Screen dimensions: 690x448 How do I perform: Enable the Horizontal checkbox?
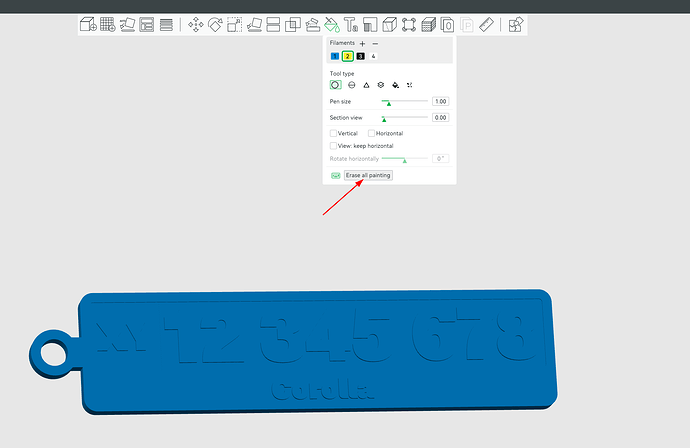coord(371,133)
